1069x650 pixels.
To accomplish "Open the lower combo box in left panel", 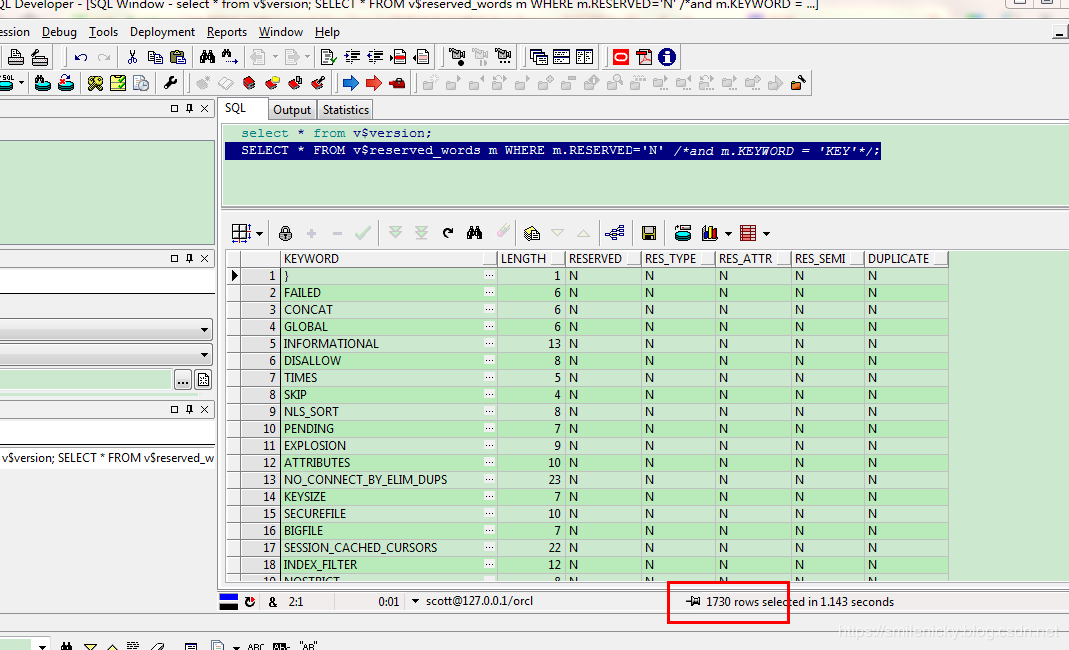I will [204, 355].
